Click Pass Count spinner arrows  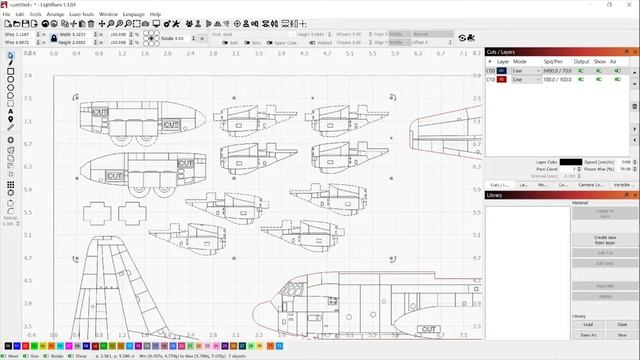pos(579,169)
